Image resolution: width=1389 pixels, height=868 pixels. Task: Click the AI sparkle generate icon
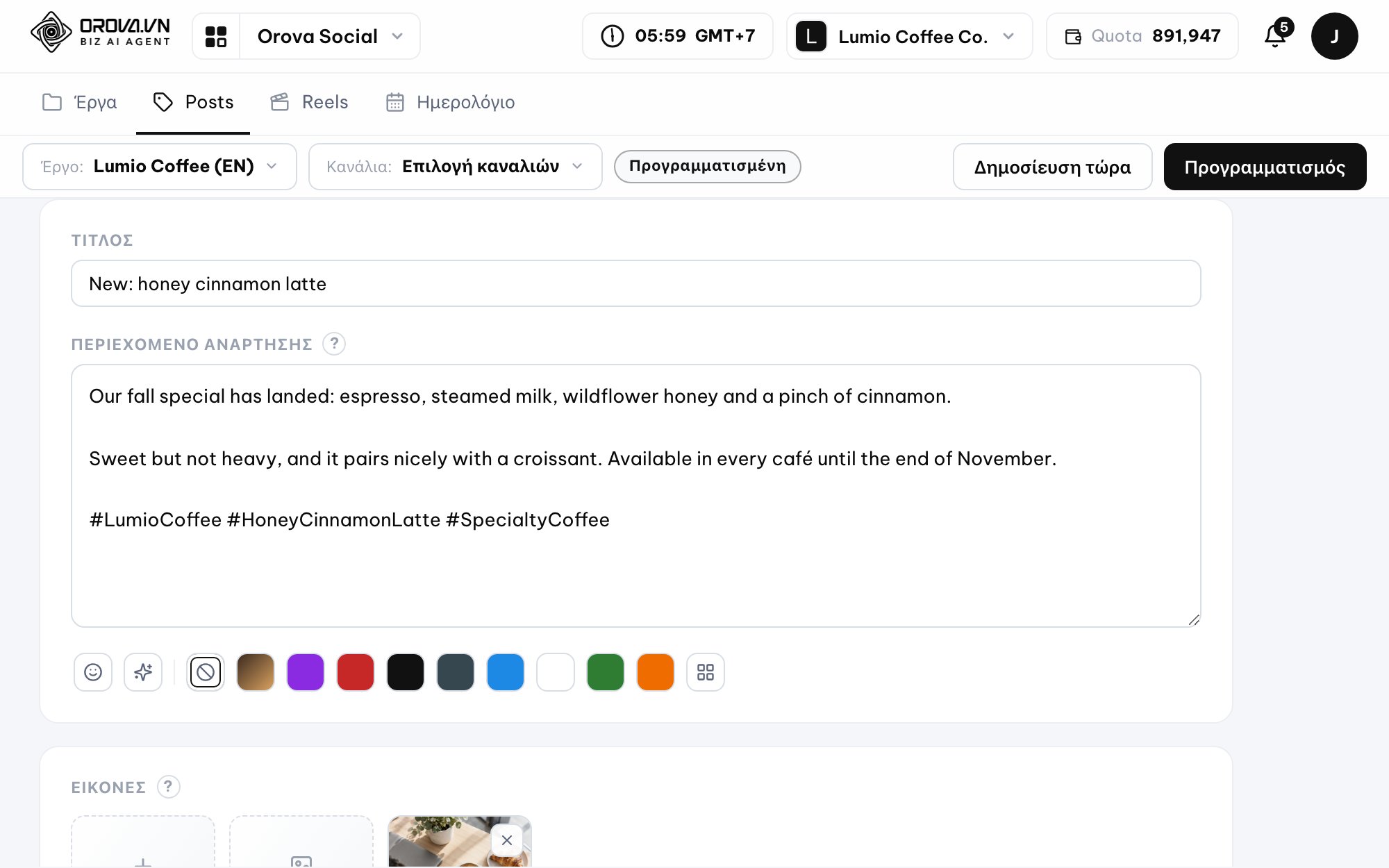(143, 672)
